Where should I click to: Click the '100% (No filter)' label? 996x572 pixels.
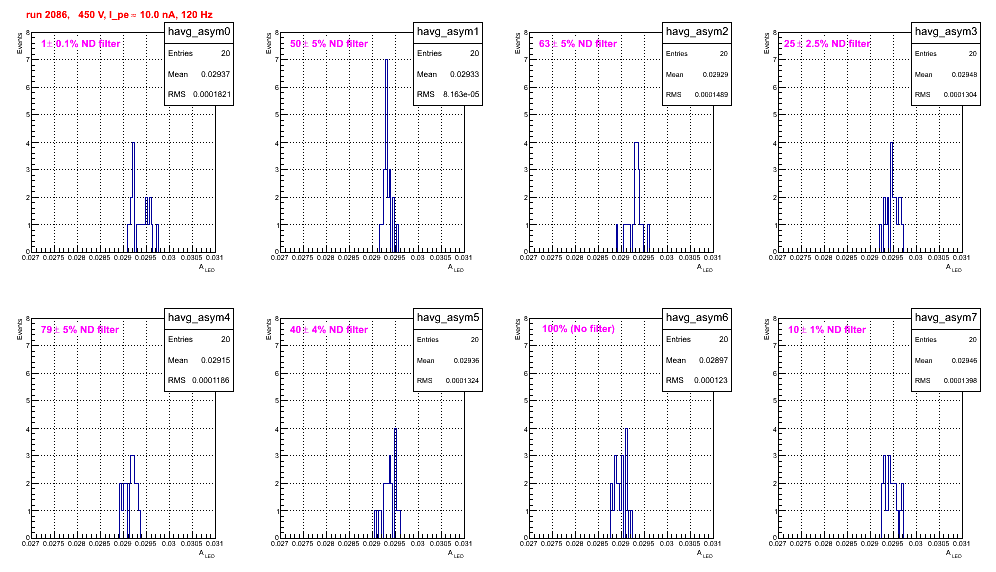tap(578, 329)
